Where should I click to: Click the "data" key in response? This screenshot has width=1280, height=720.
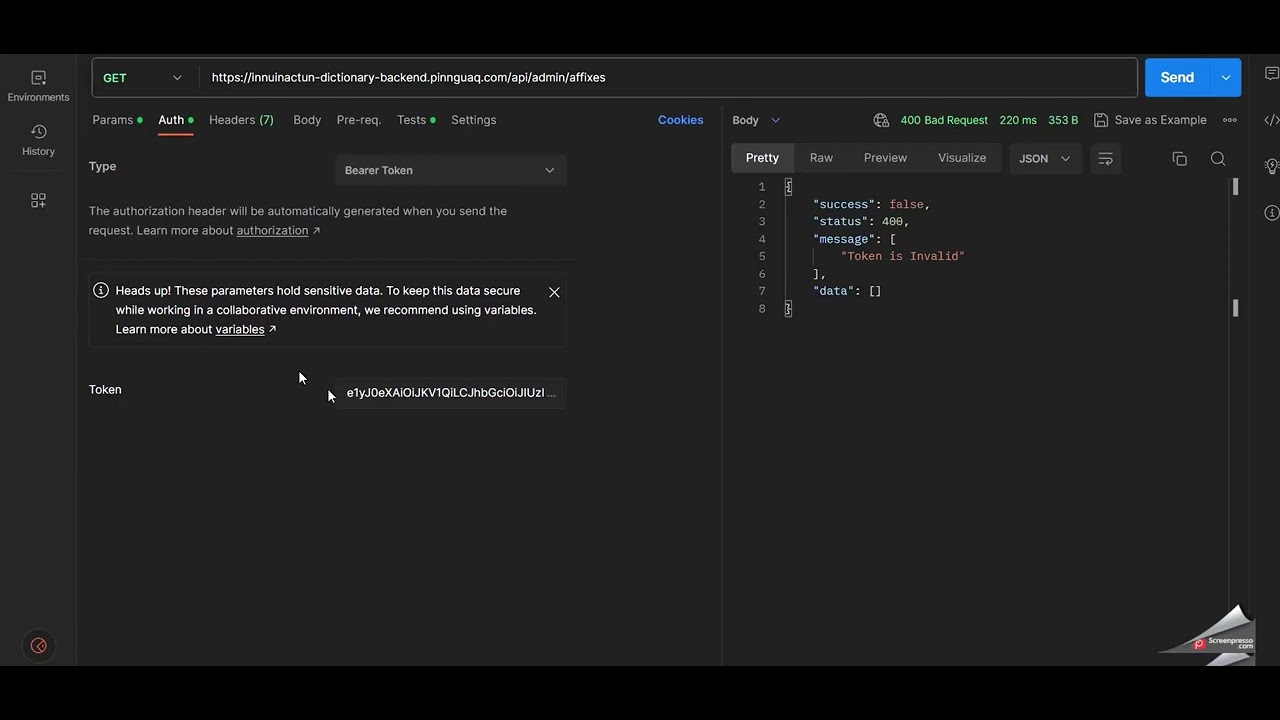[834, 291]
